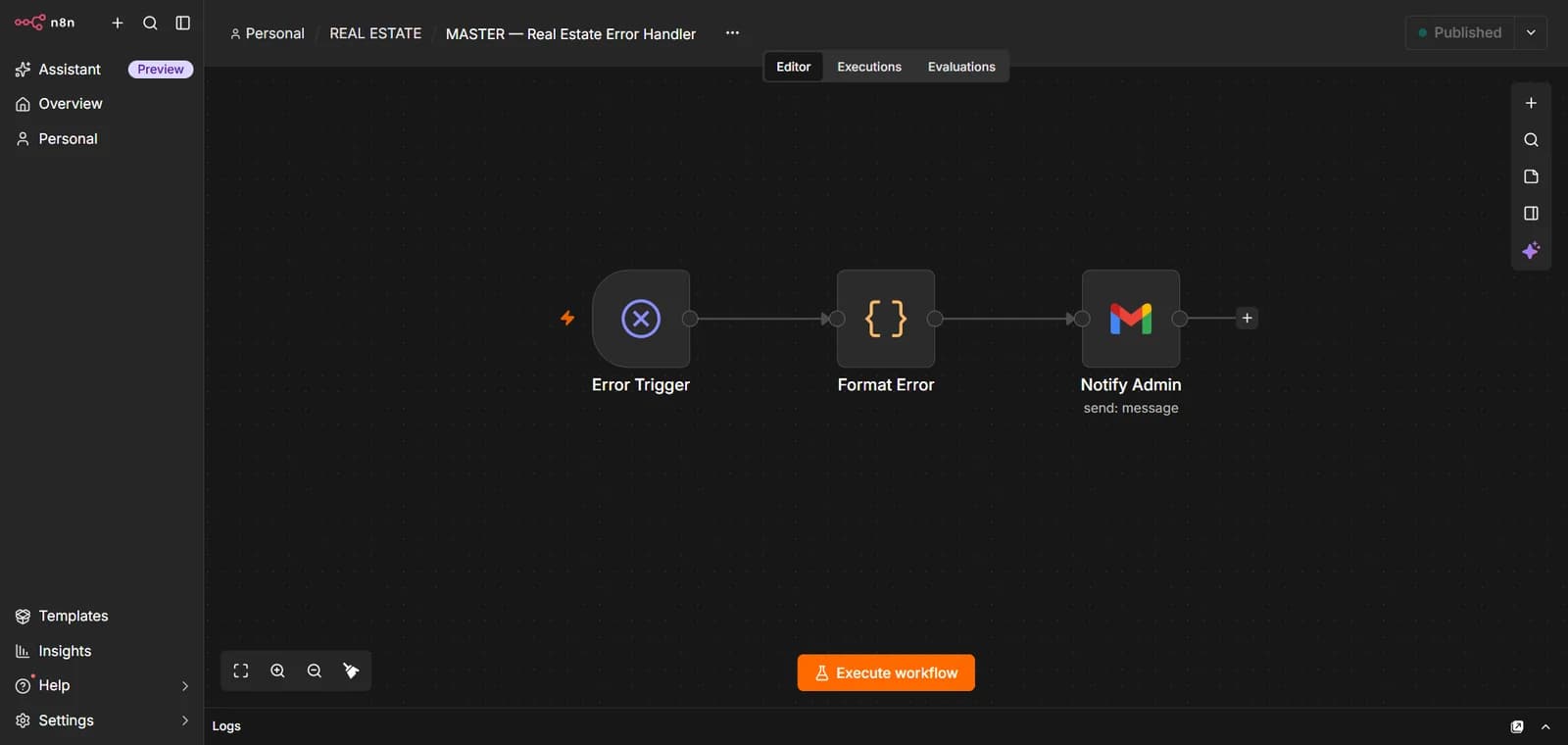1568x745 pixels.
Task: Select the Notify Admin Gmail node
Action: tap(1131, 319)
